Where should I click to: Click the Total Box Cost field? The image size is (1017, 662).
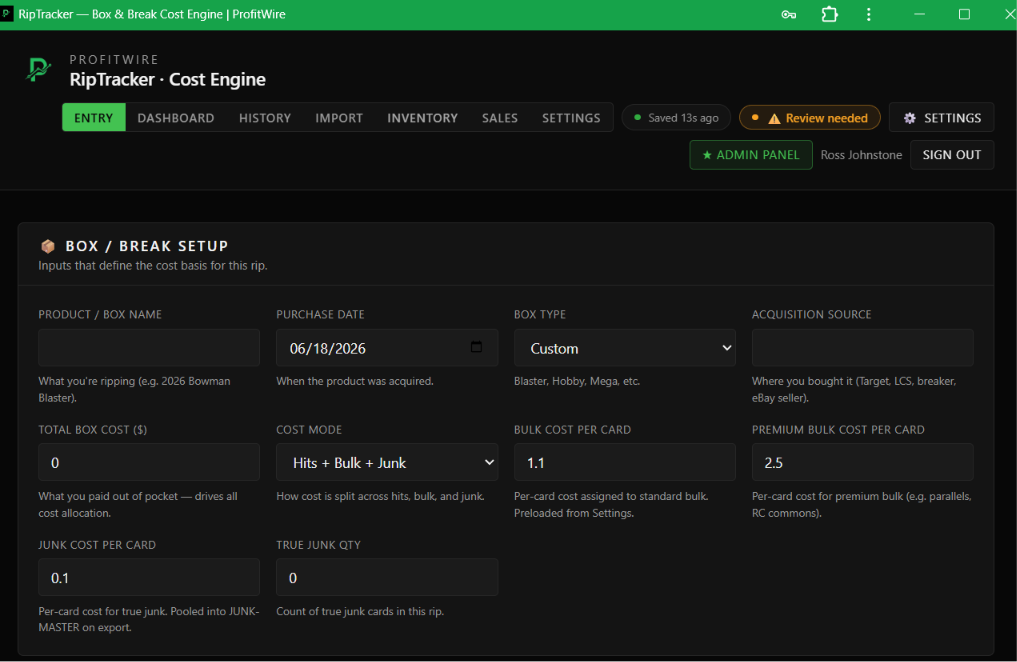pyautogui.click(x=149, y=462)
